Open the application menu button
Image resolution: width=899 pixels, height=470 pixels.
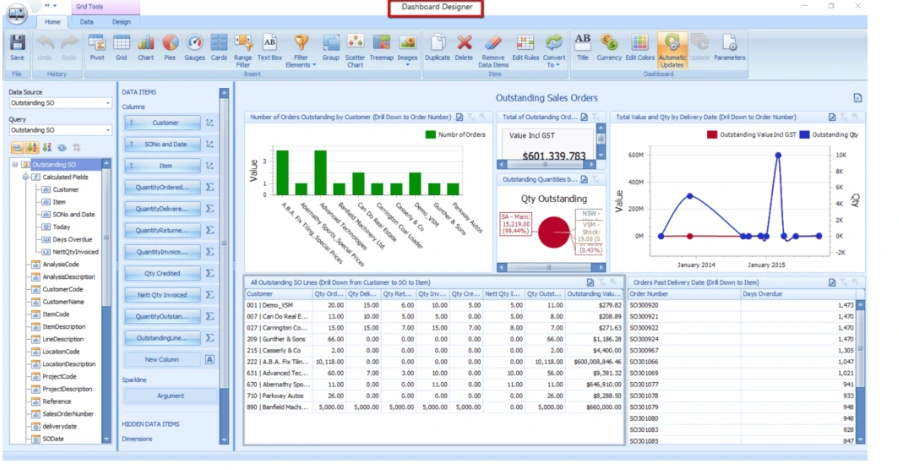(17, 14)
